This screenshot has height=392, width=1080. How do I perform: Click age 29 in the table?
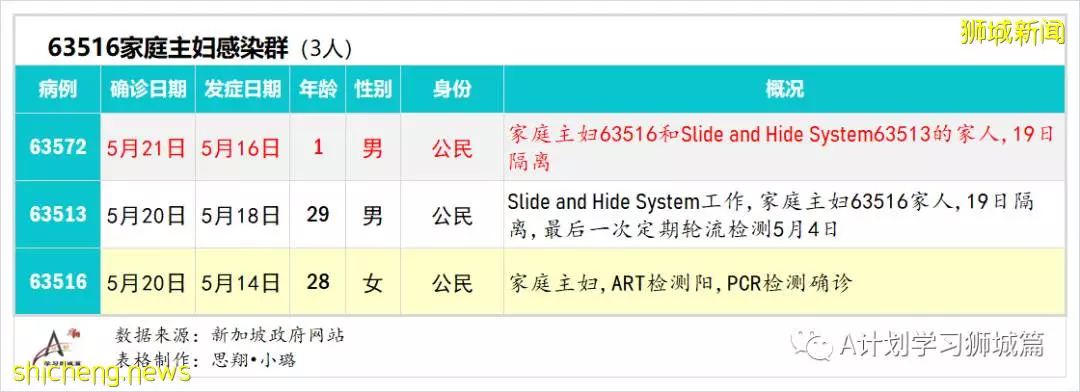point(318,214)
